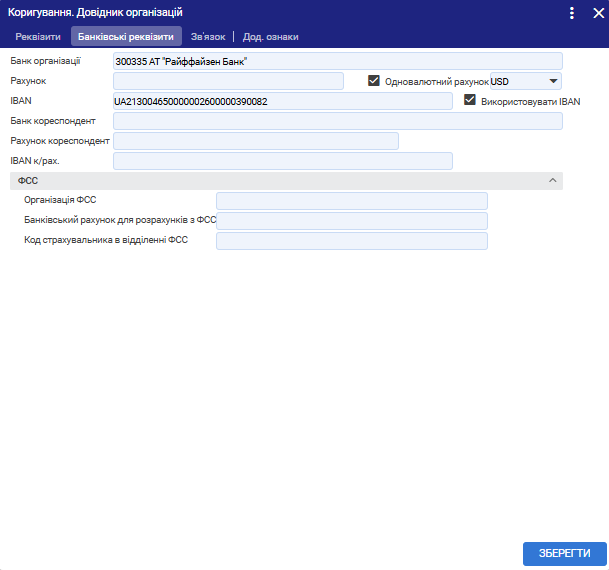
Task: Switch to the Реквізити tab
Action: point(38,37)
